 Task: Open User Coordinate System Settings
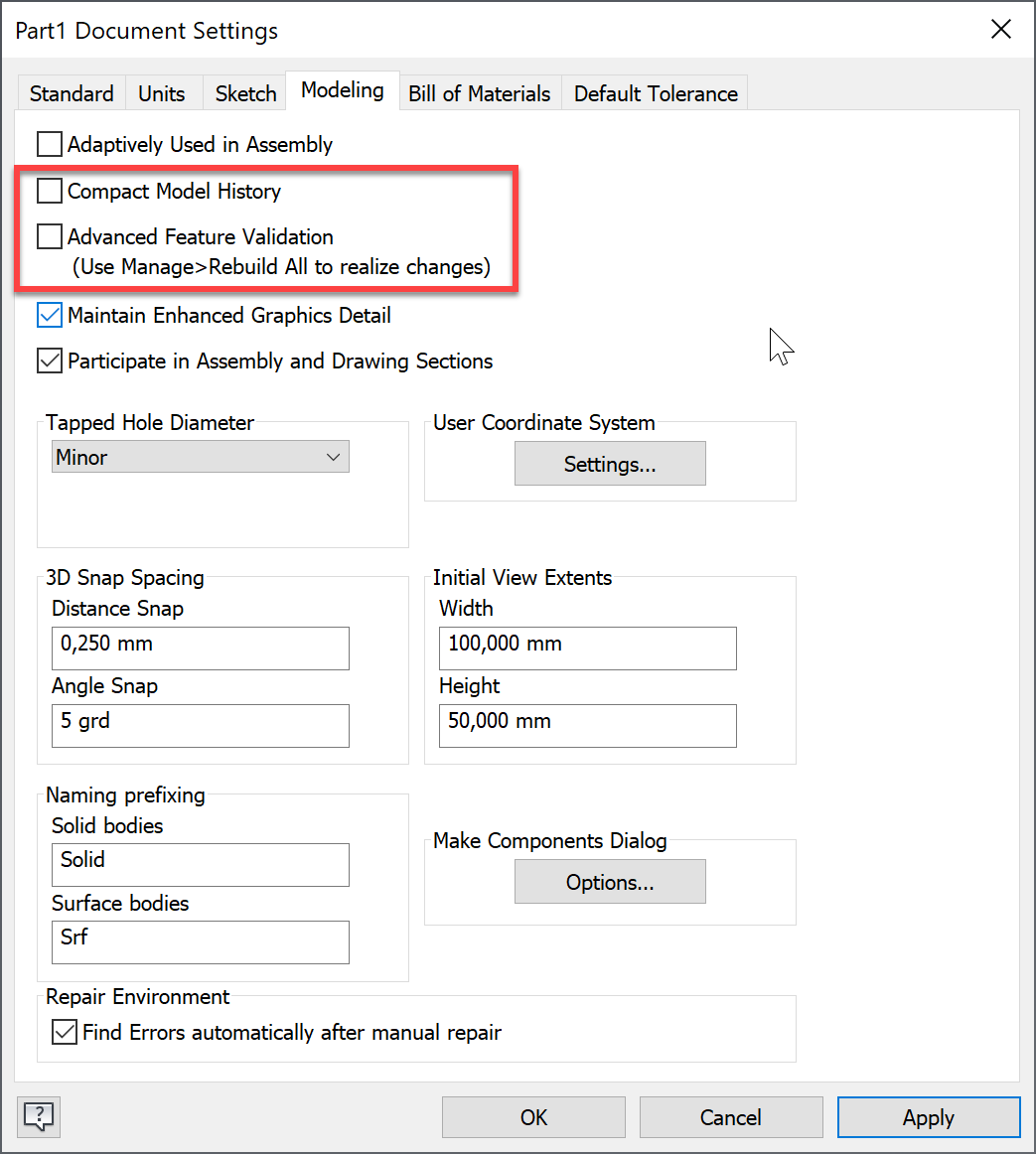point(610,463)
